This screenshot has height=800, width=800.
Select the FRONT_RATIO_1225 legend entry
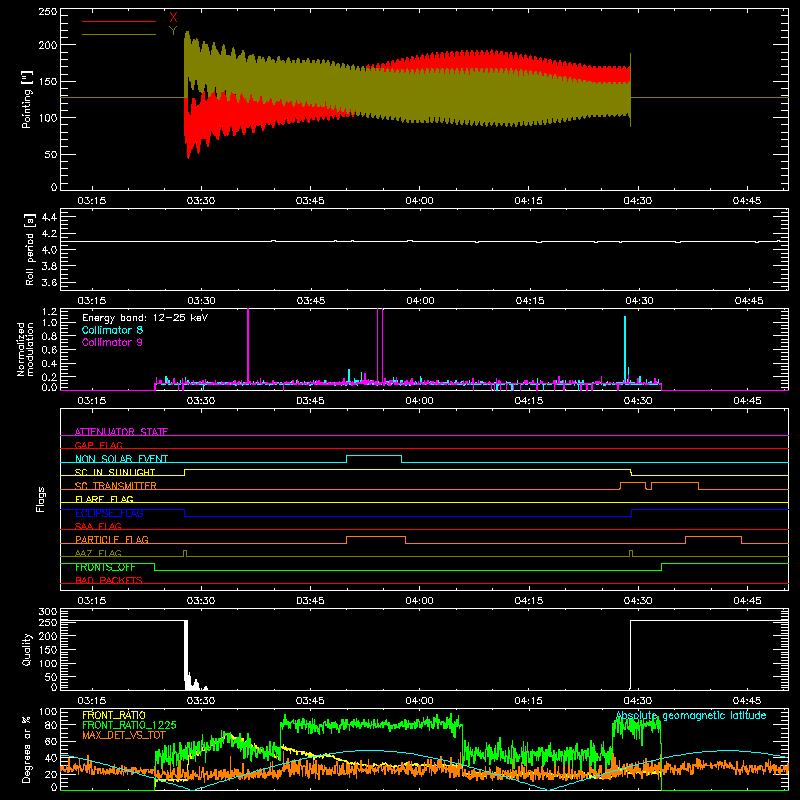(129, 725)
